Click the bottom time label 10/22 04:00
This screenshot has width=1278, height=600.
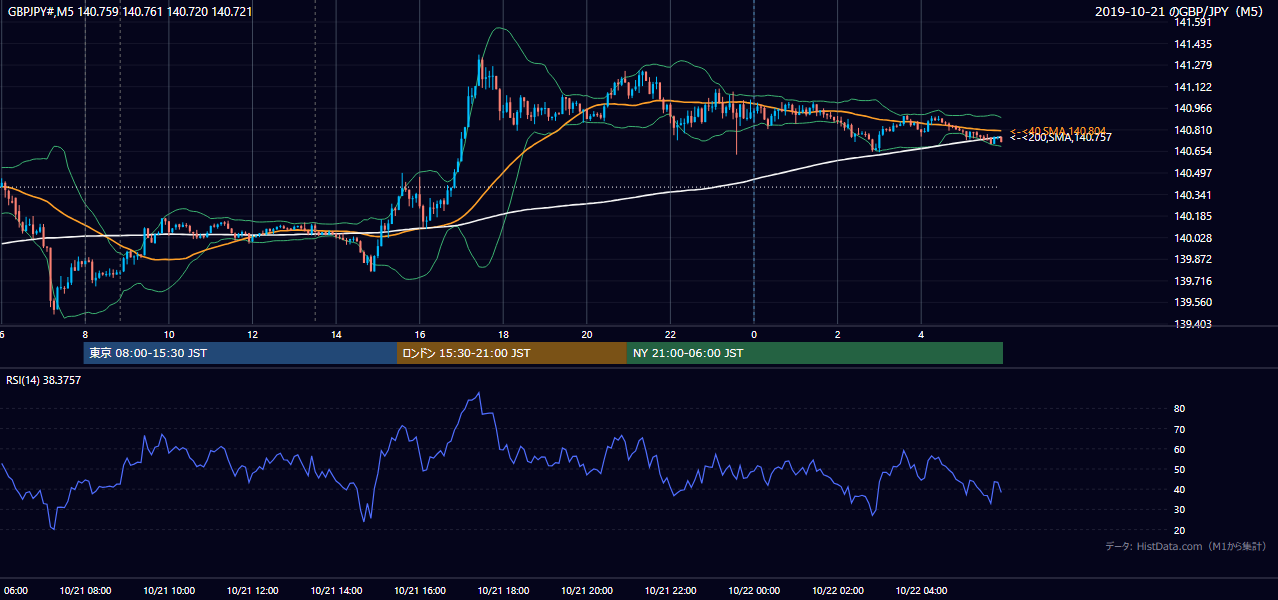tap(921, 591)
